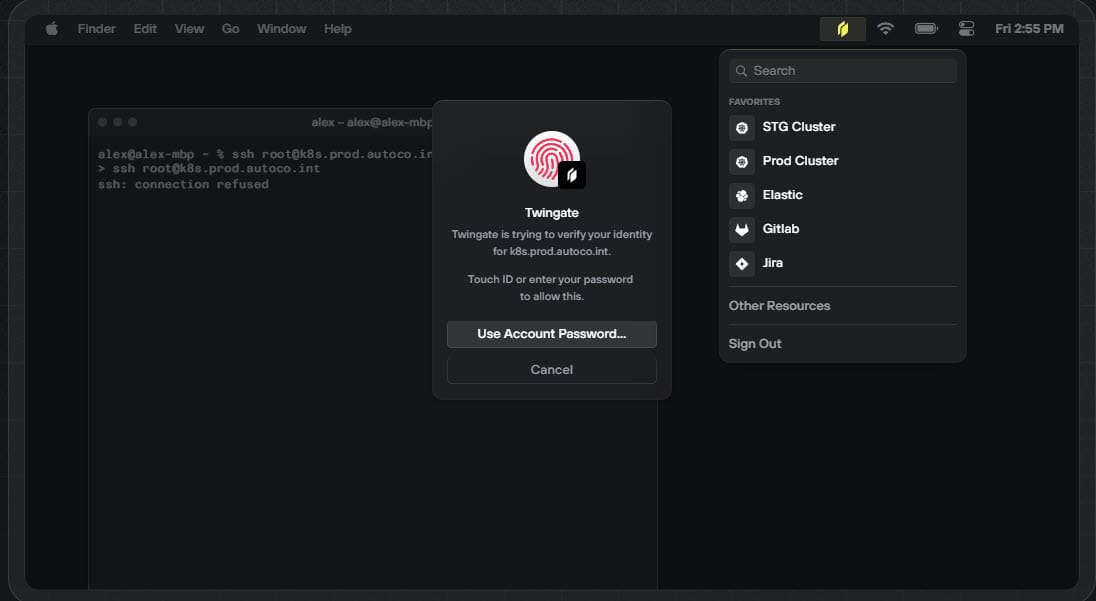Open the Gitlab fox icon entry
The image size is (1096, 601).
[x=742, y=229]
